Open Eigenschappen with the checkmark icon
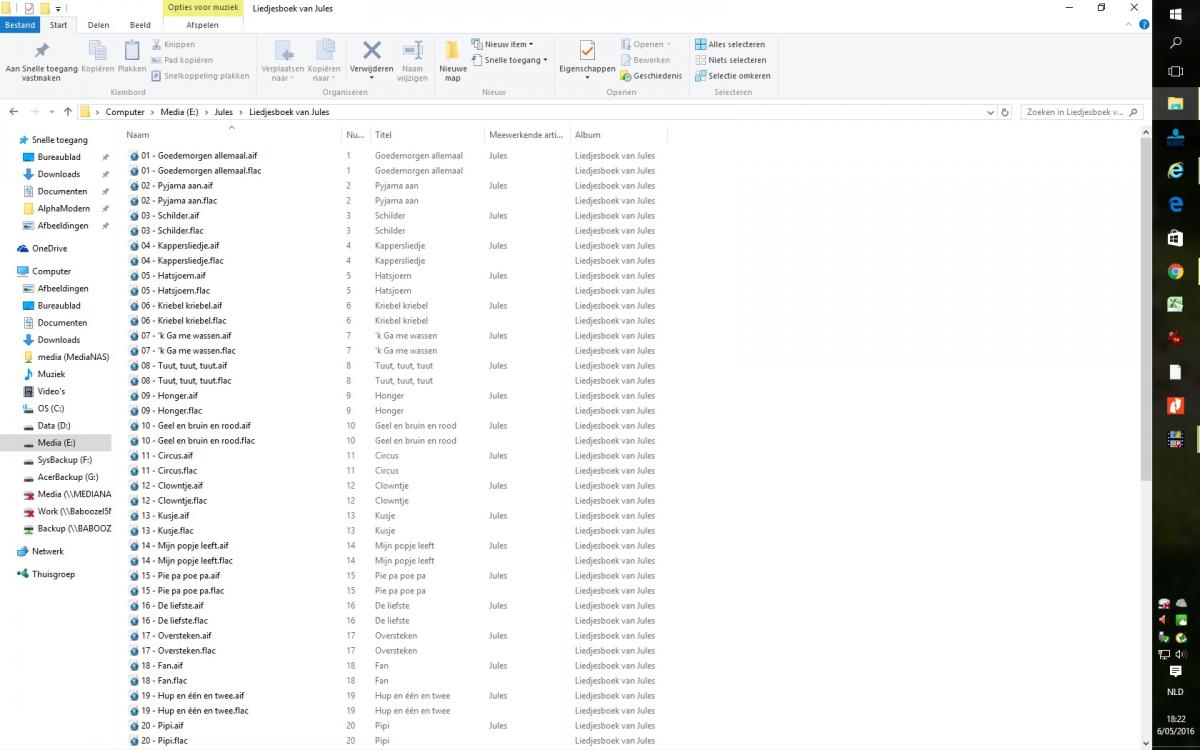This screenshot has height=750, width=1200. 587,51
